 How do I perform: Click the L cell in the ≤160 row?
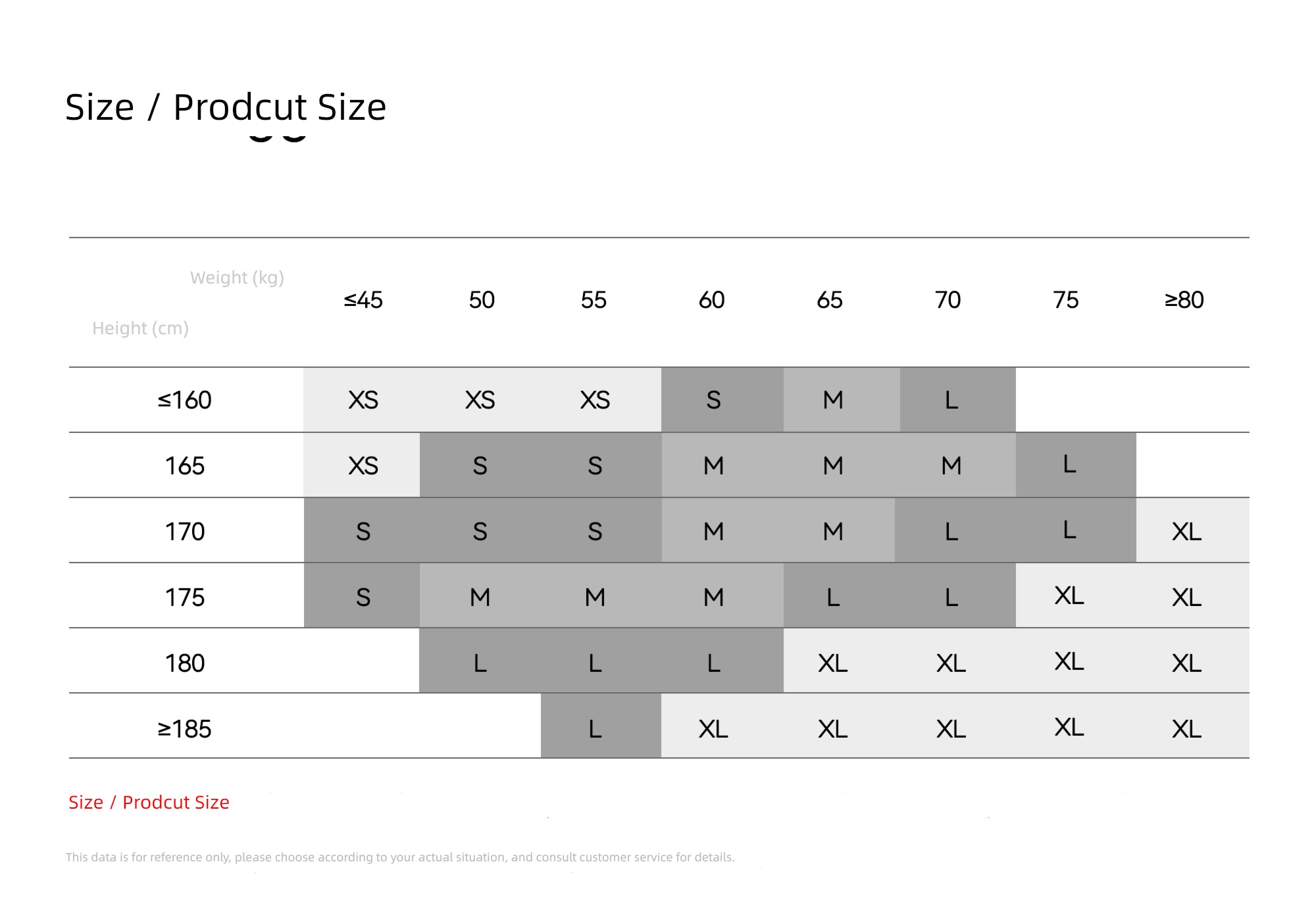coord(958,400)
